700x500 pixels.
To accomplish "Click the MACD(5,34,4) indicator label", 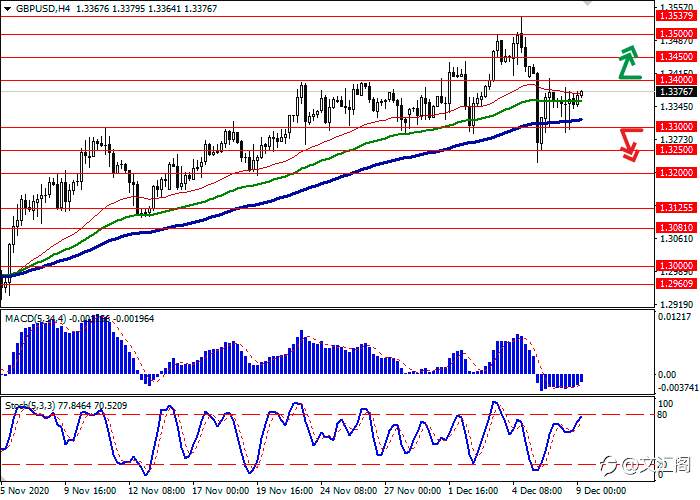I will click(x=35, y=319).
